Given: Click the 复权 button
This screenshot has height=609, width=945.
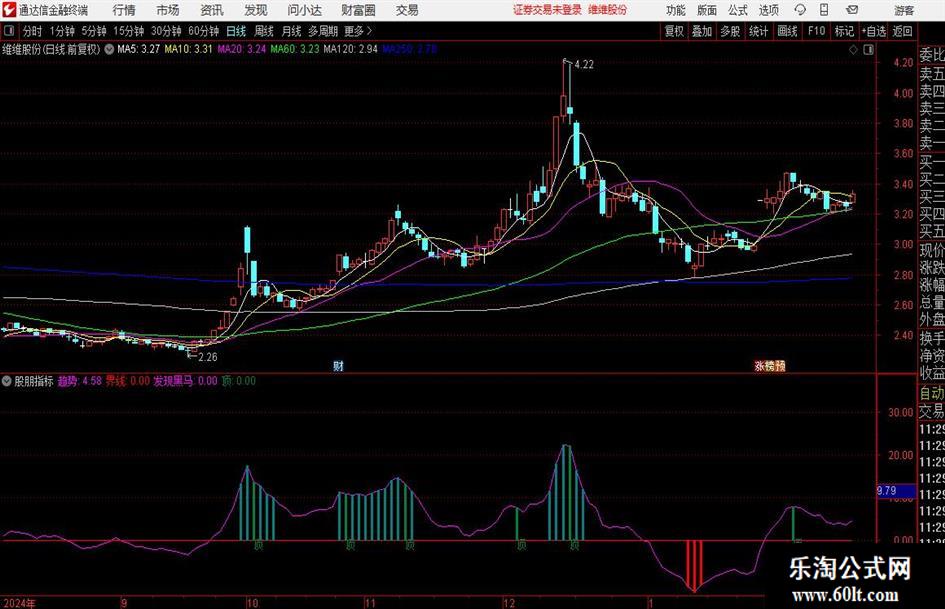Looking at the screenshot, I should point(674,31).
